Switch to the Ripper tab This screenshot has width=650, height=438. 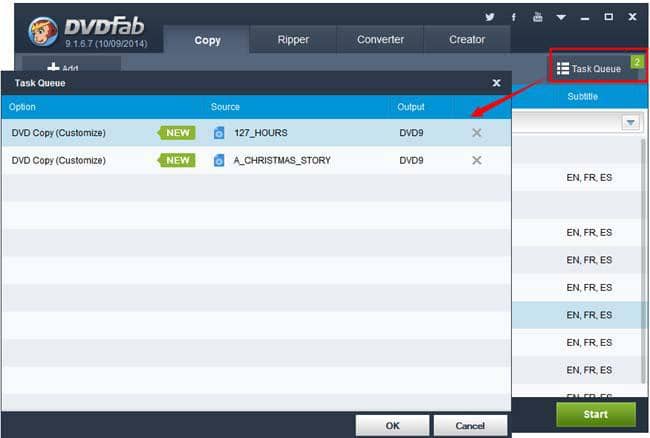(x=293, y=39)
